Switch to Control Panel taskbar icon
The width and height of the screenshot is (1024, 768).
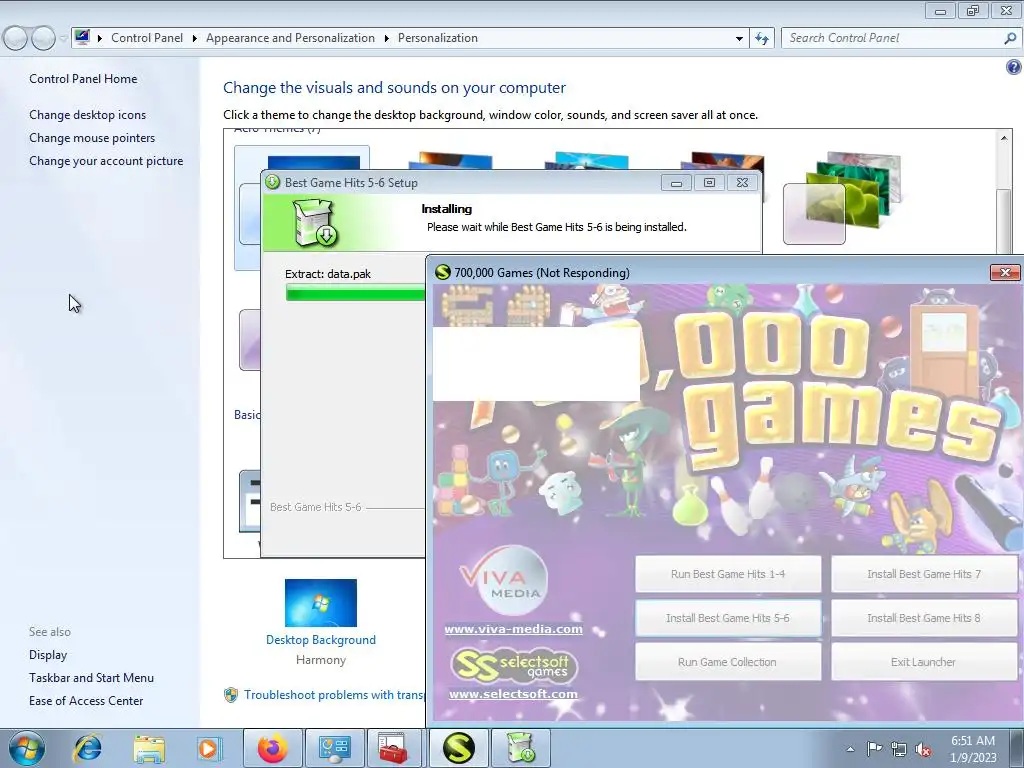[x=334, y=748]
